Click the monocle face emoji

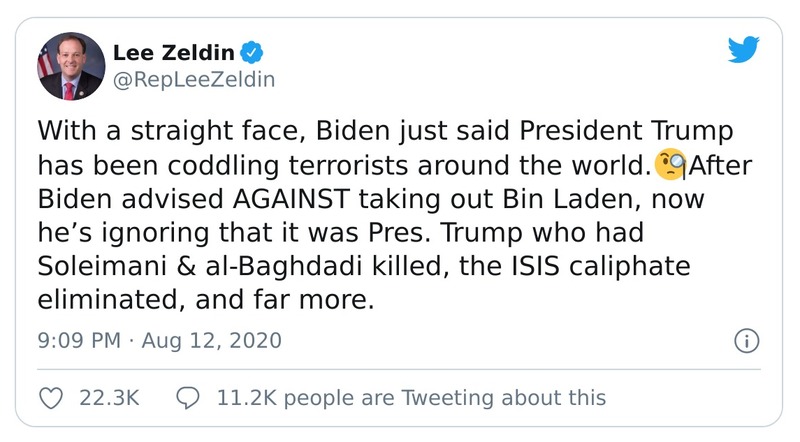[669, 164]
